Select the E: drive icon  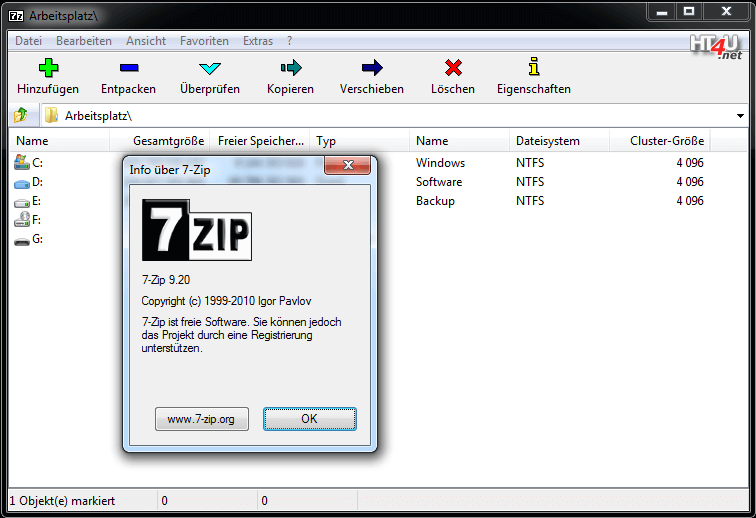pos(22,202)
